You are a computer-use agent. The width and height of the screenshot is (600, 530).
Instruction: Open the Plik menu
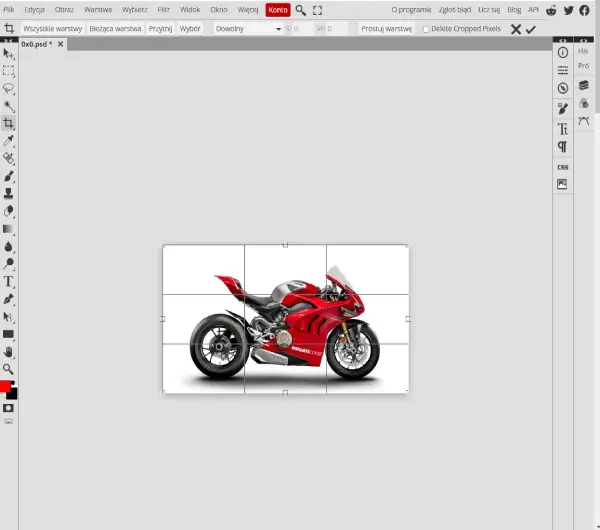pos(8,10)
